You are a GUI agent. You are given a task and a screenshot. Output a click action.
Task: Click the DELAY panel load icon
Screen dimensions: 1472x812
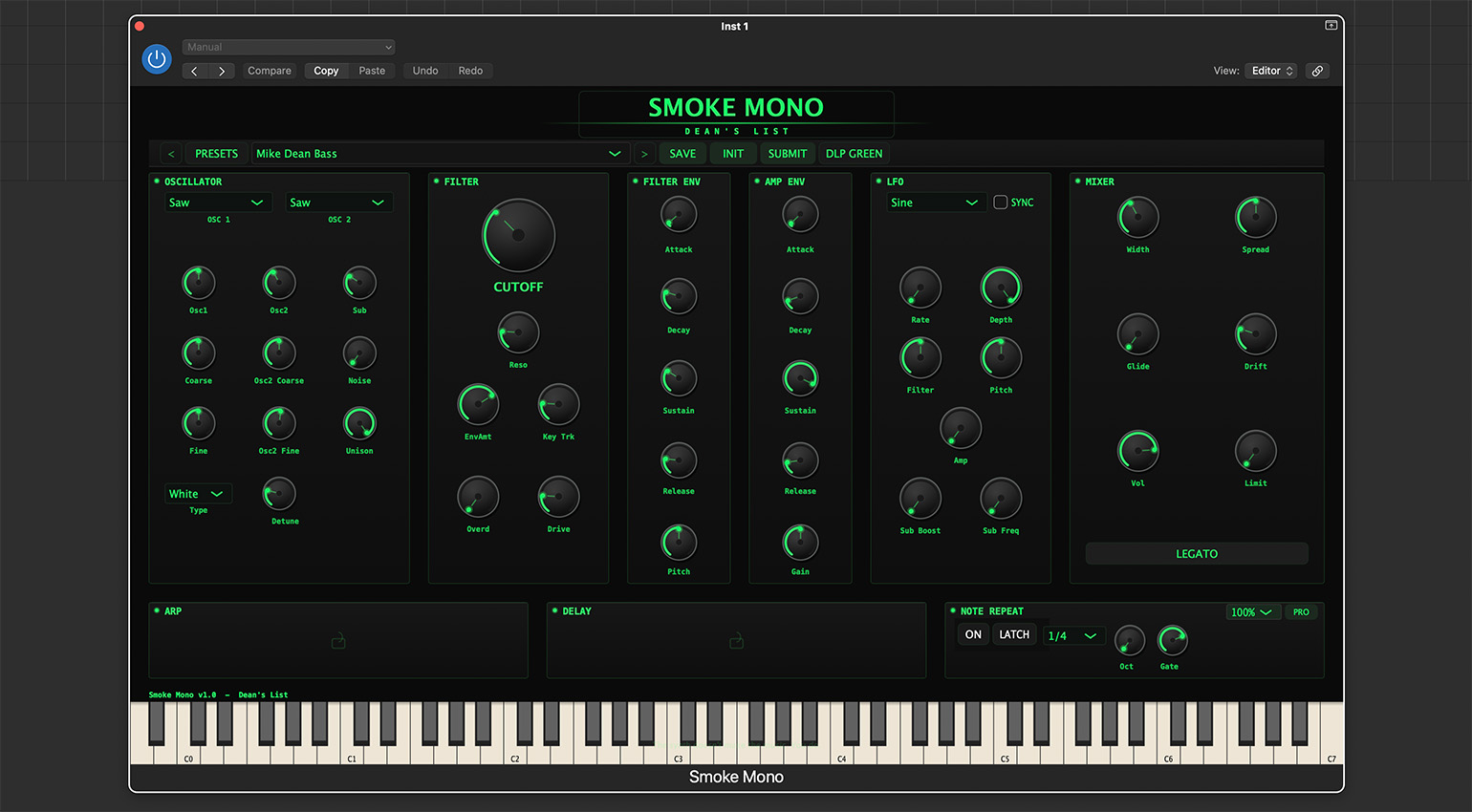click(x=736, y=641)
